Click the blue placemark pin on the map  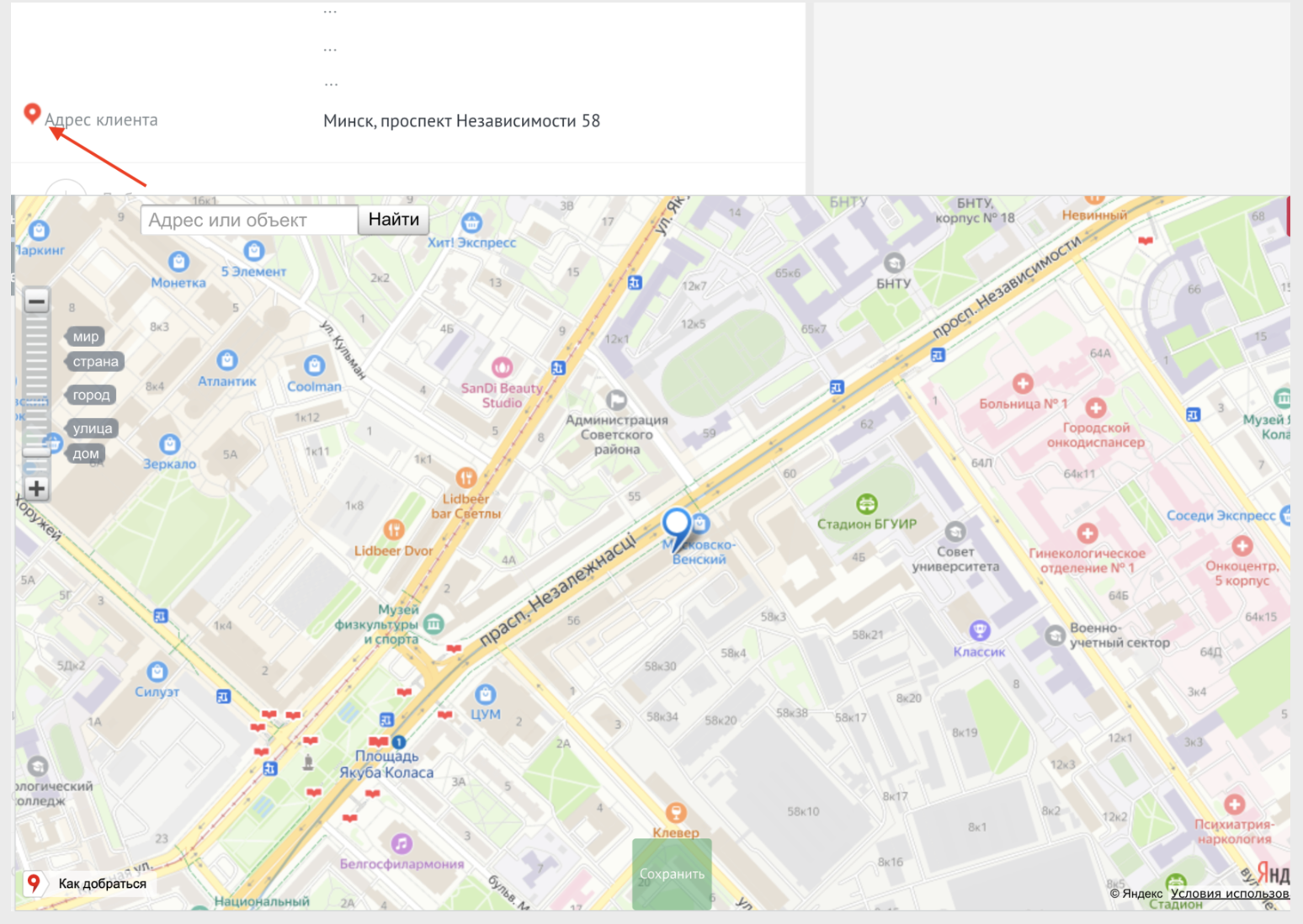(x=677, y=528)
